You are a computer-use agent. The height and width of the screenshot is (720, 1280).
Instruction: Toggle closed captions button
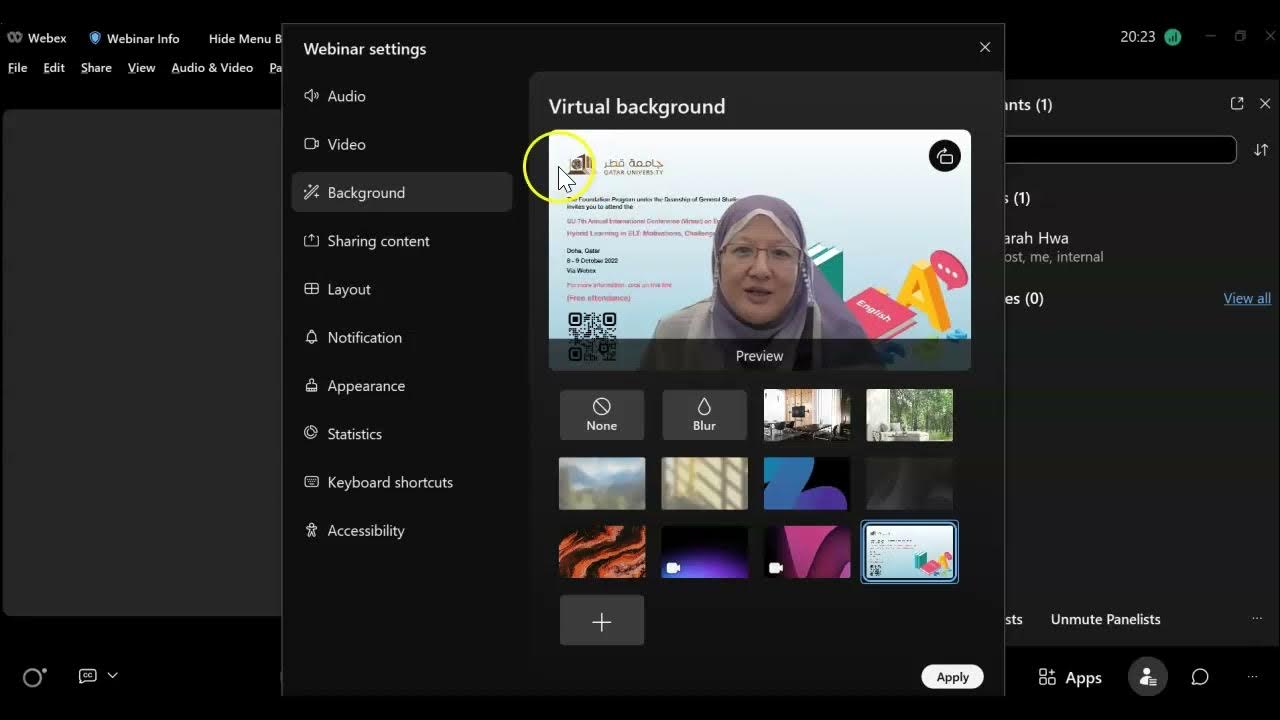click(x=88, y=676)
